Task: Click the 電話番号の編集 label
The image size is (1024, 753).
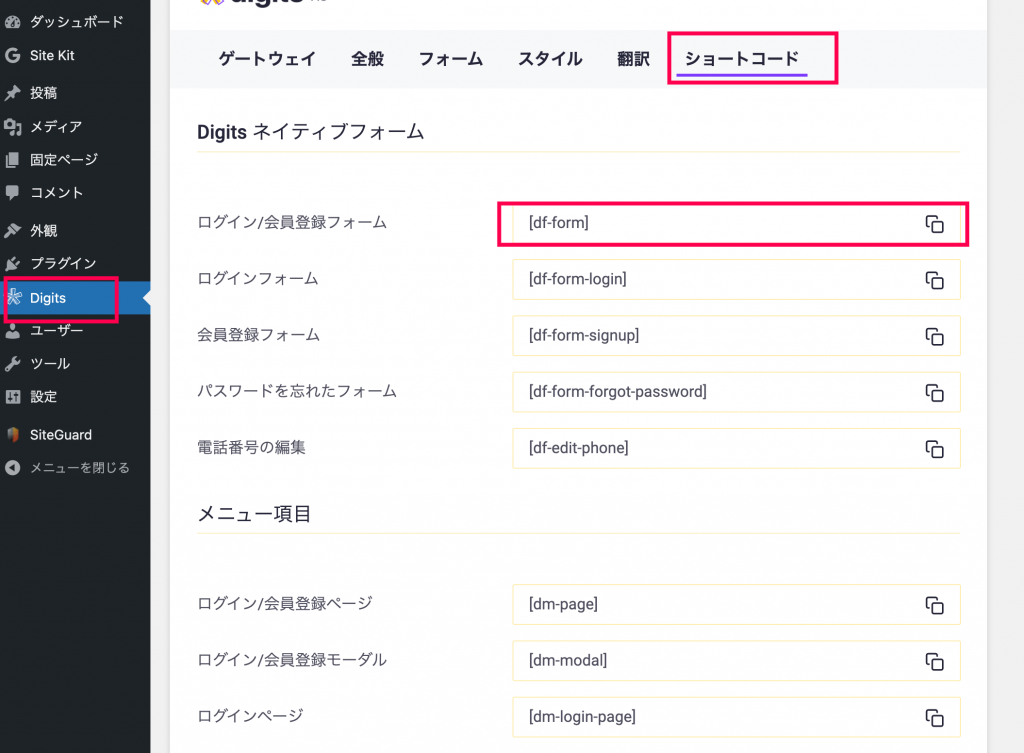Action: coord(251,447)
